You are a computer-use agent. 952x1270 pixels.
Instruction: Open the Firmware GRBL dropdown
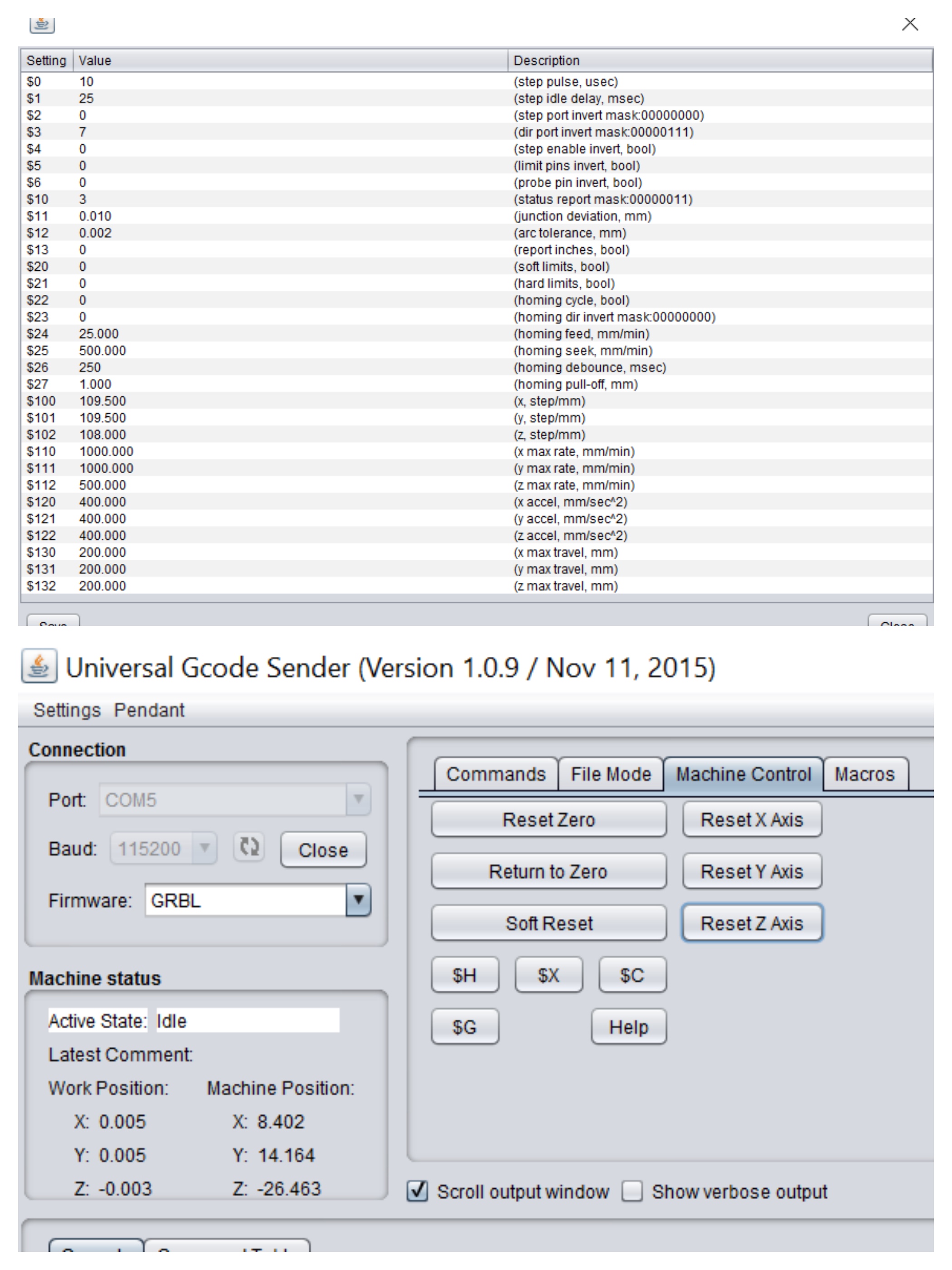click(359, 900)
